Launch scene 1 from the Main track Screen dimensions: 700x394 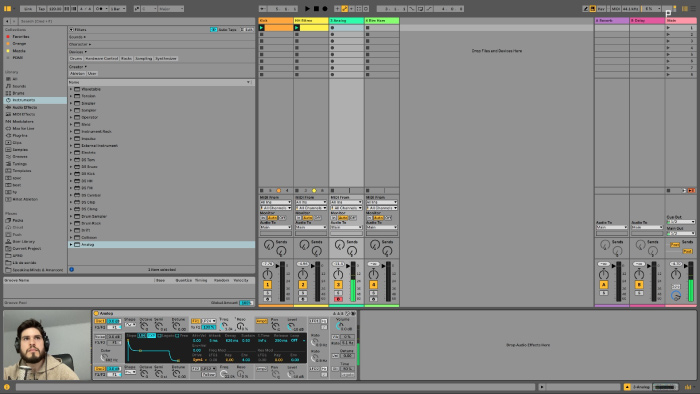pyautogui.click(x=668, y=28)
